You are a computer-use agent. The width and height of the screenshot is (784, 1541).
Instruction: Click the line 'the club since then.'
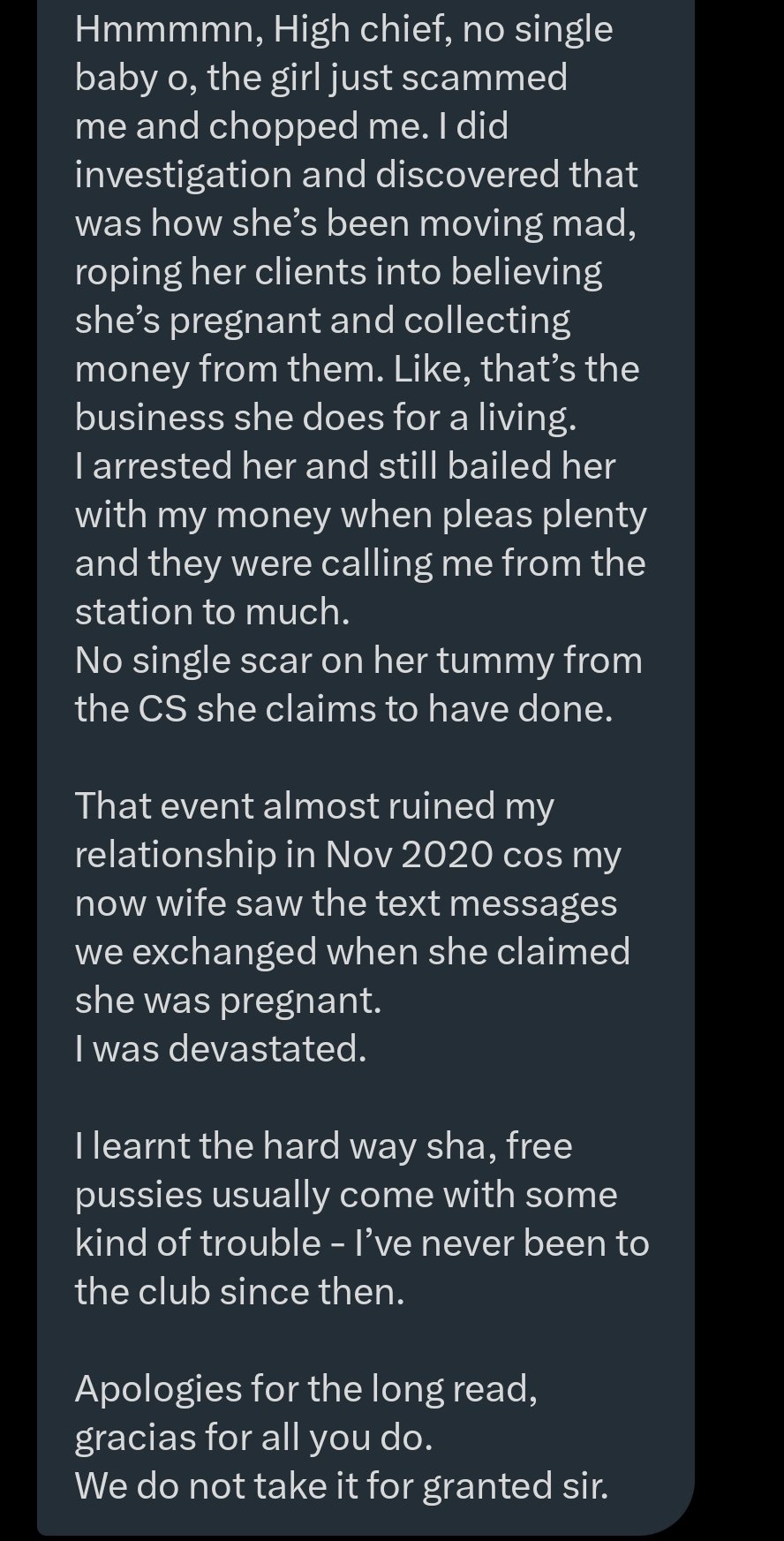coord(239,1292)
